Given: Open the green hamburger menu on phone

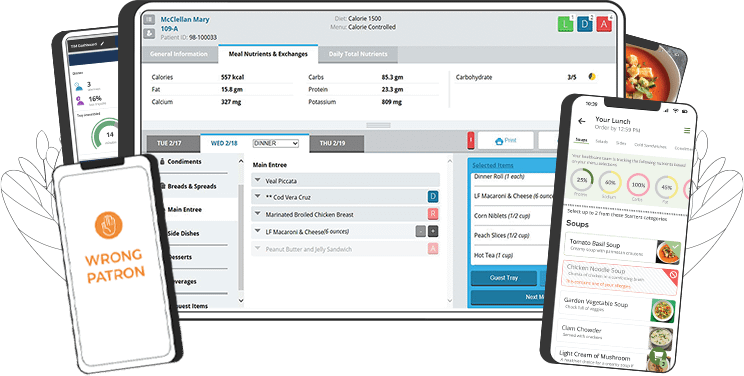Looking at the screenshot, I should click(687, 131).
